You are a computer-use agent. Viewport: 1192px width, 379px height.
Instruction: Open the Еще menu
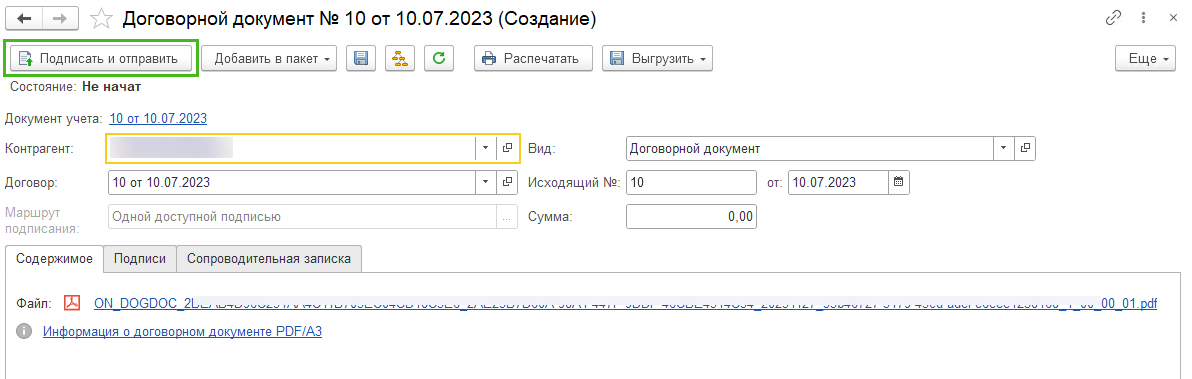click(1147, 58)
